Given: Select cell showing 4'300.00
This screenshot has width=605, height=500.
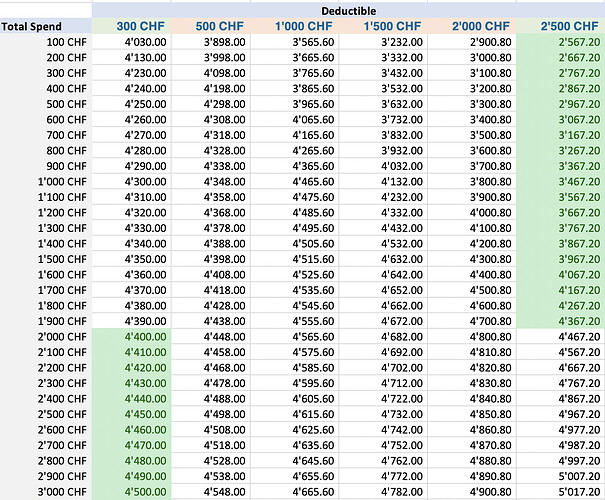Looking at the screenshot, I should (x=132, y=182).
